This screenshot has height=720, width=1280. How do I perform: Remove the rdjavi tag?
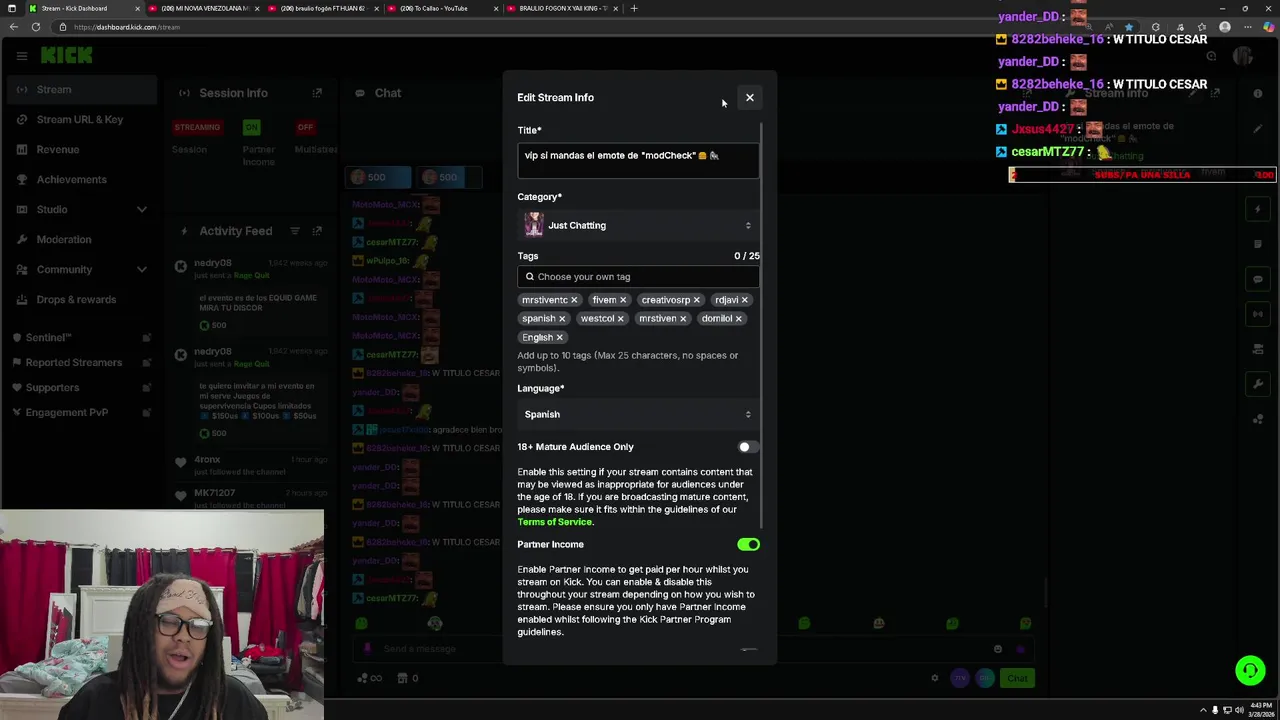click(745, 300)
